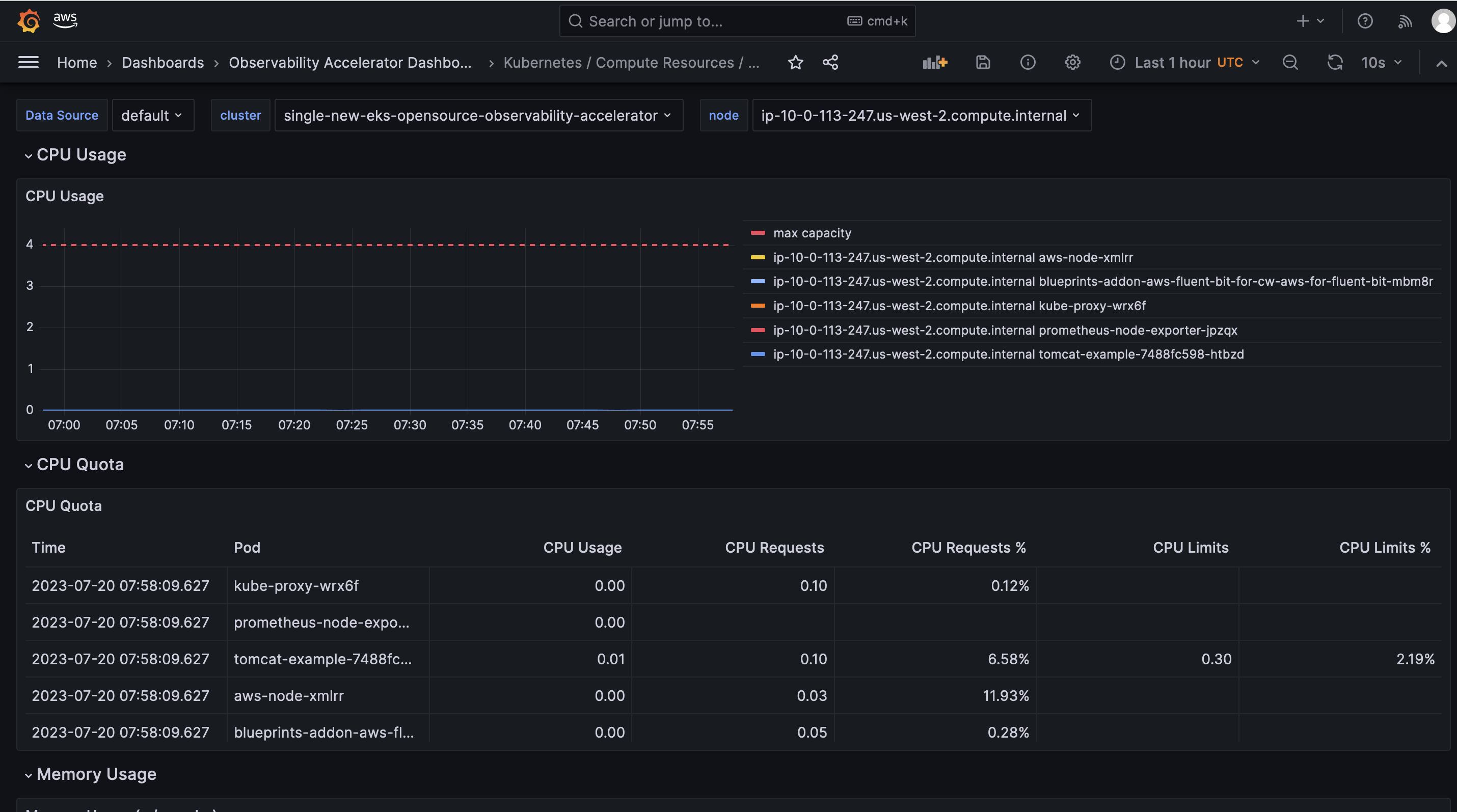Star this dashboard as favorite
This screenshot has height=812, width=1457.
point(795,62)
